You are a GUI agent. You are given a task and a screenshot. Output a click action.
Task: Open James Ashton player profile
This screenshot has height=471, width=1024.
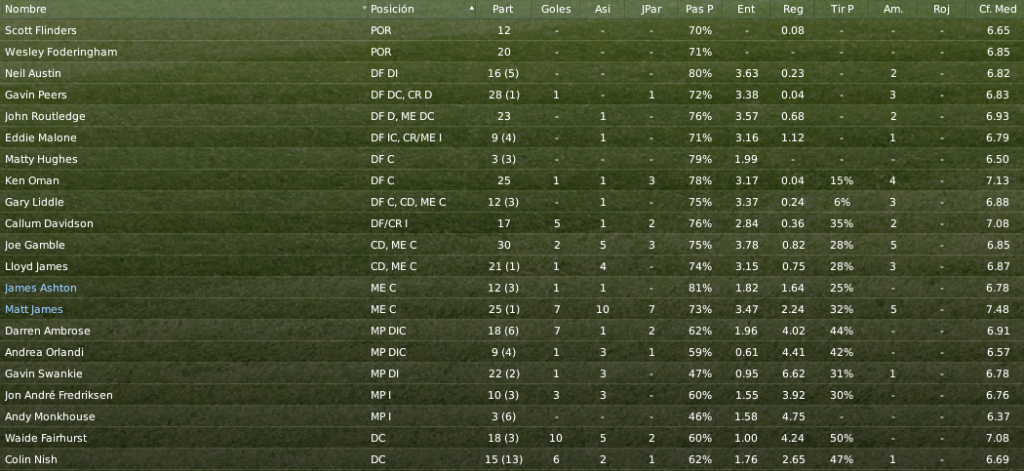[40, 287]
